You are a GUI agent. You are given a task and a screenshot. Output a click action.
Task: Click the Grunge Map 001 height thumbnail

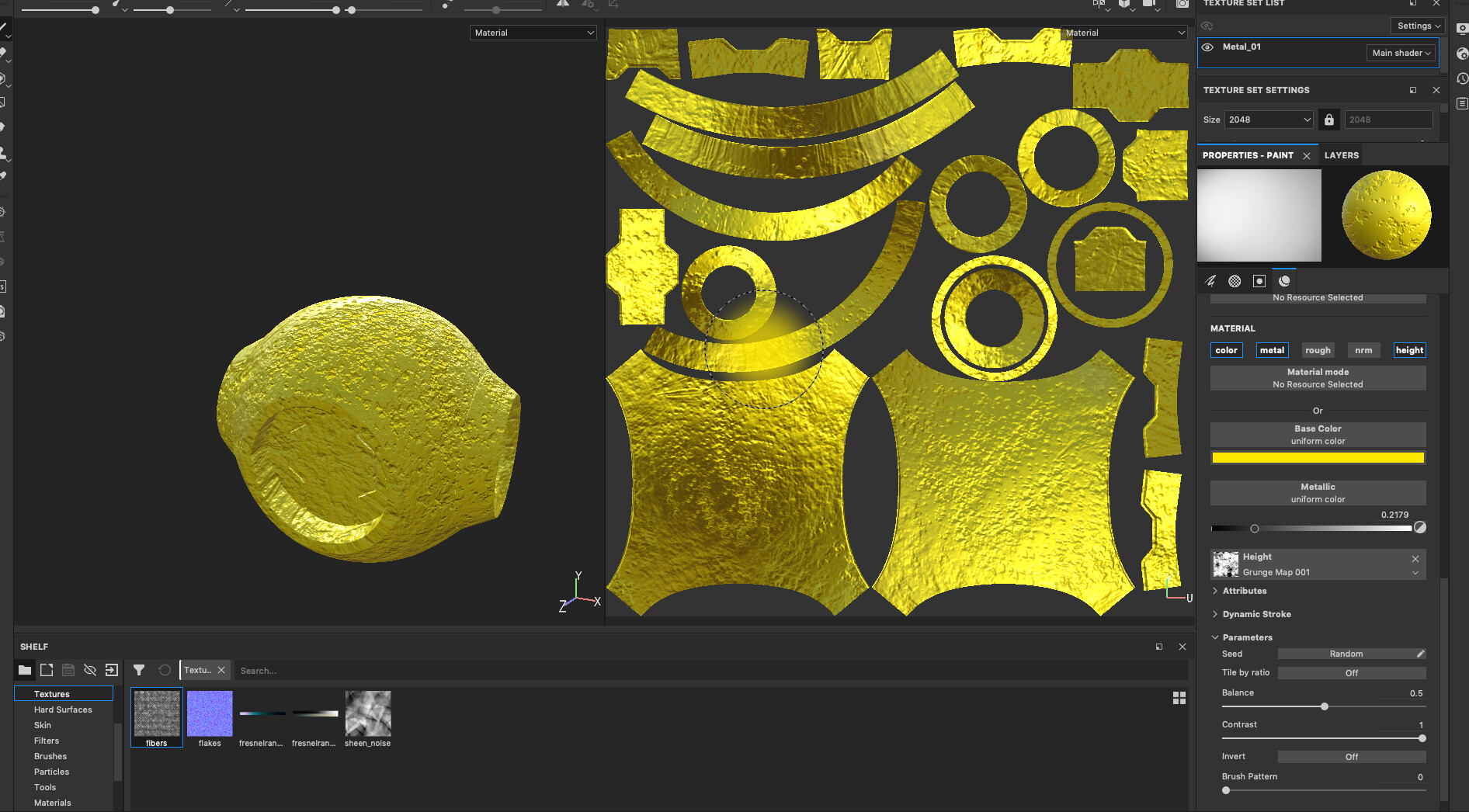1226,564
